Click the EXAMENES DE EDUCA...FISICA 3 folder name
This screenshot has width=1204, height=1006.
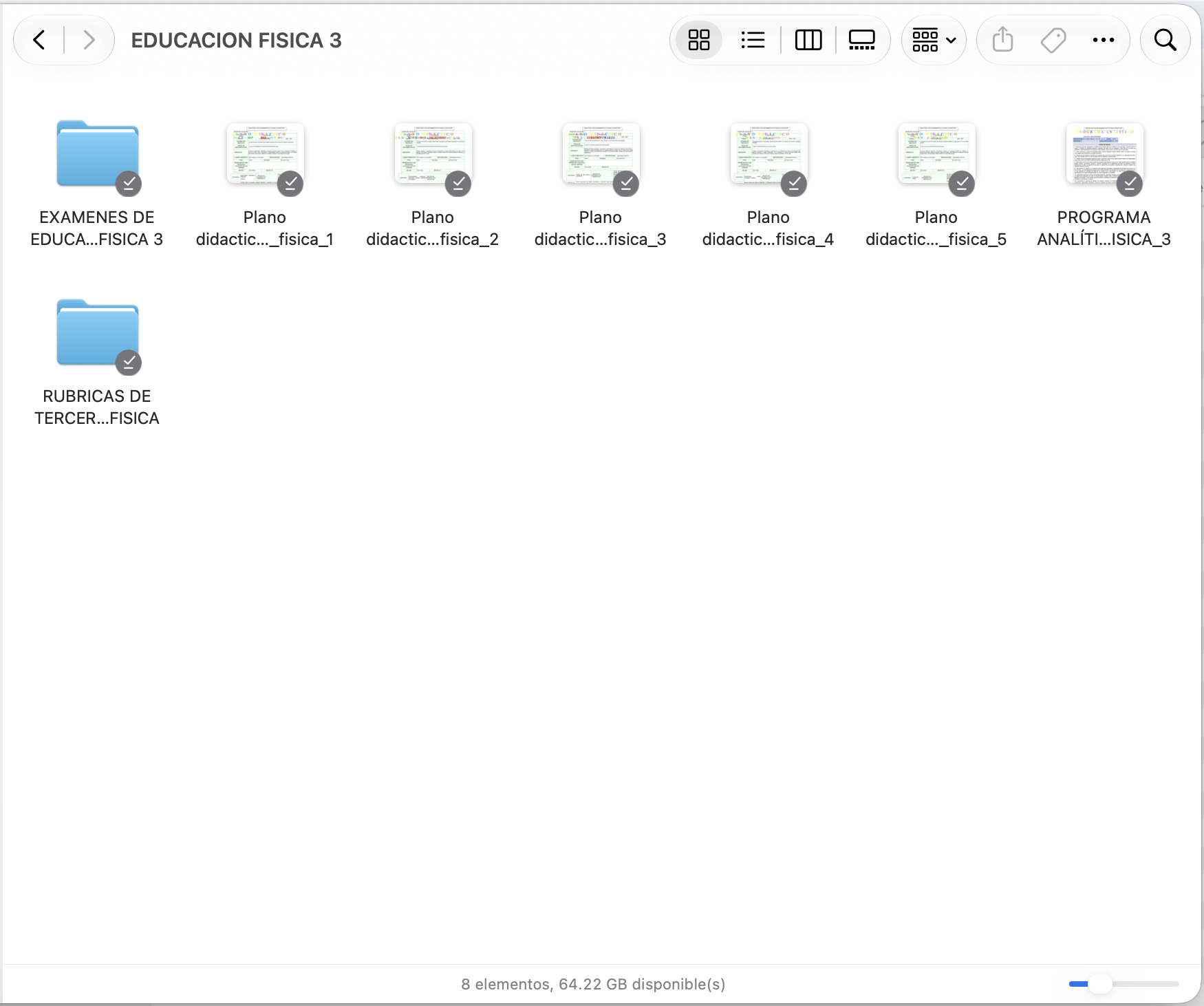click(x=97, y=228)
